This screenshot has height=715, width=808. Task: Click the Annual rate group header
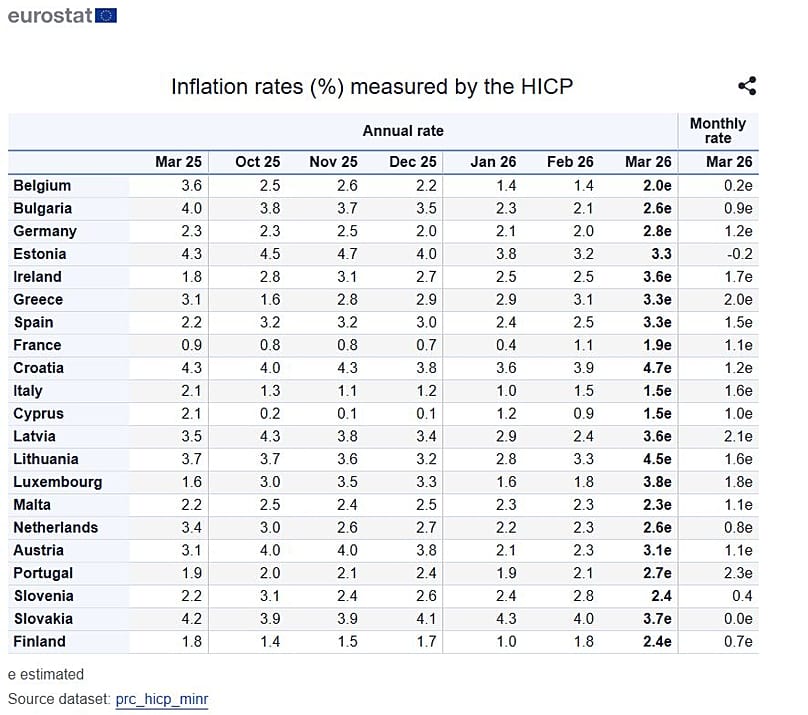click(403, 131)
